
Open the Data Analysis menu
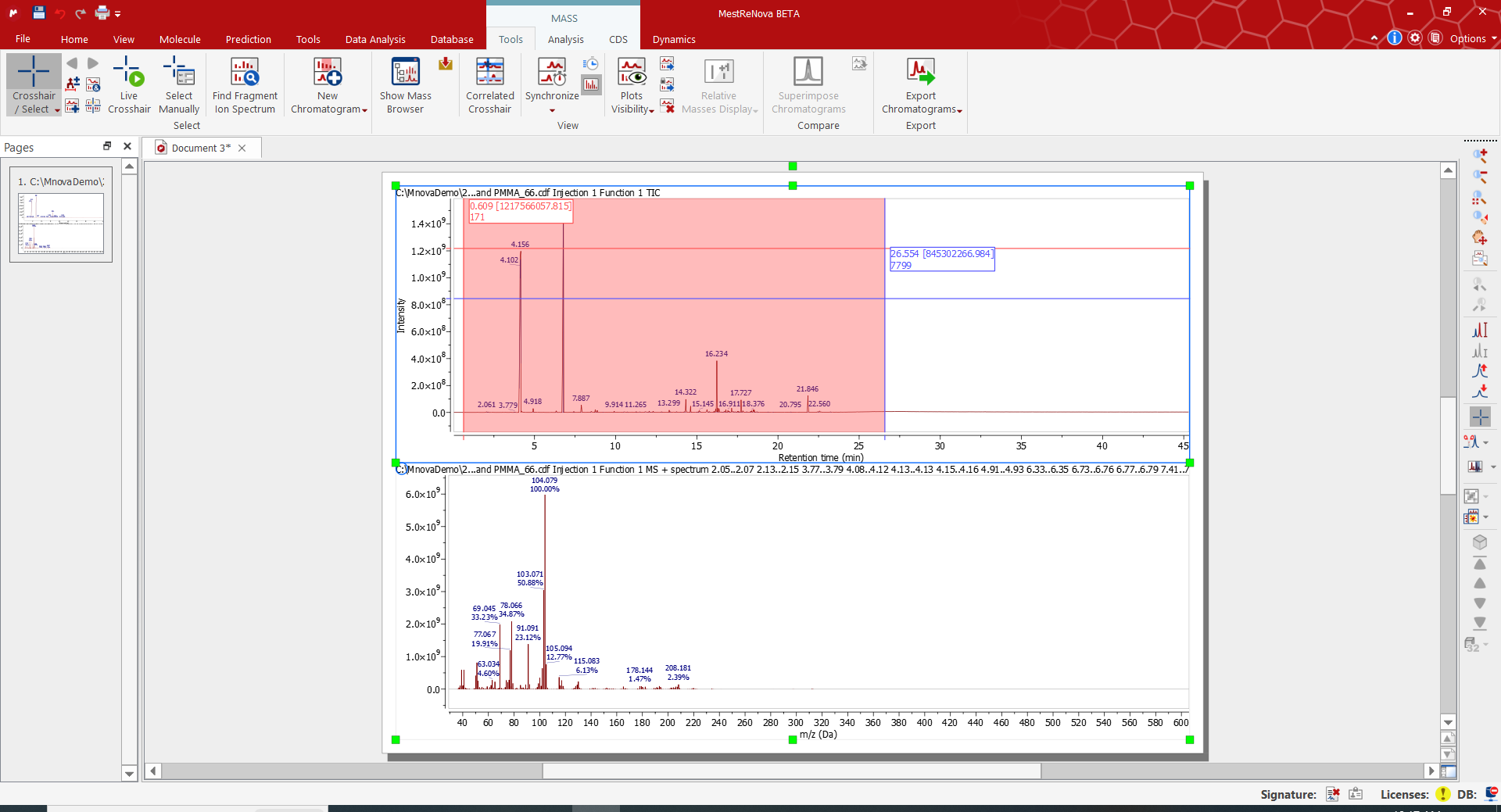[375, 39]
